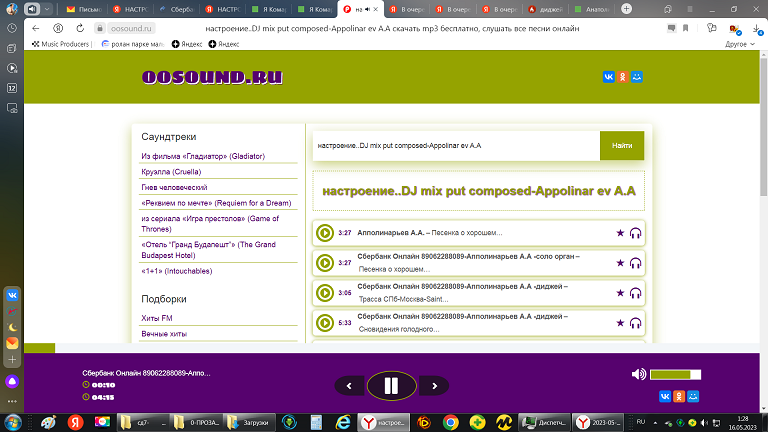
Task: Pause the currently playing track
Action: pos(391,386)
